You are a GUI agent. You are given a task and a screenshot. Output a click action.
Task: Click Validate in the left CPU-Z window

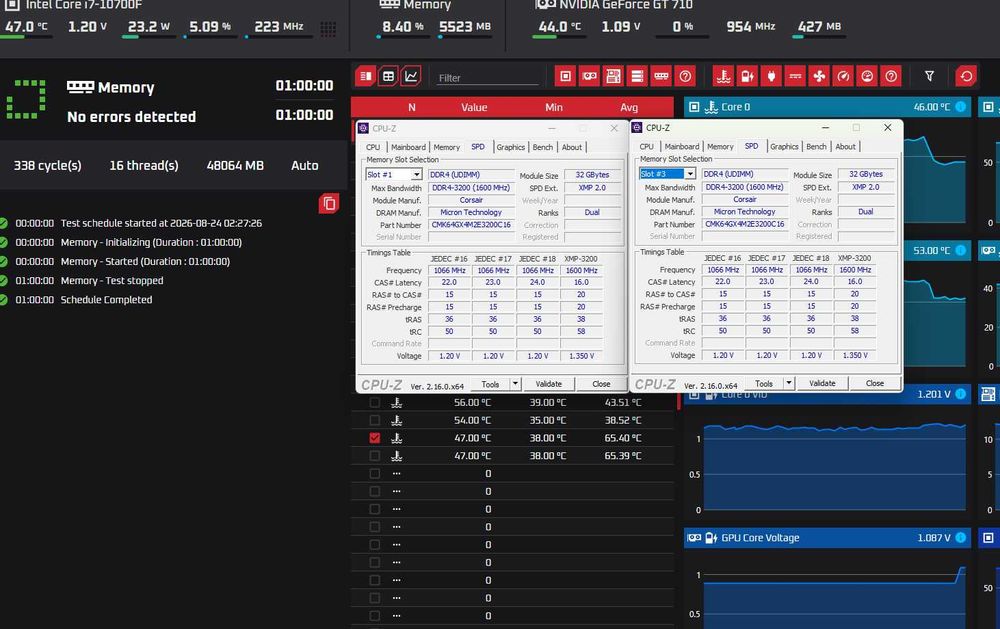point(548,384)
